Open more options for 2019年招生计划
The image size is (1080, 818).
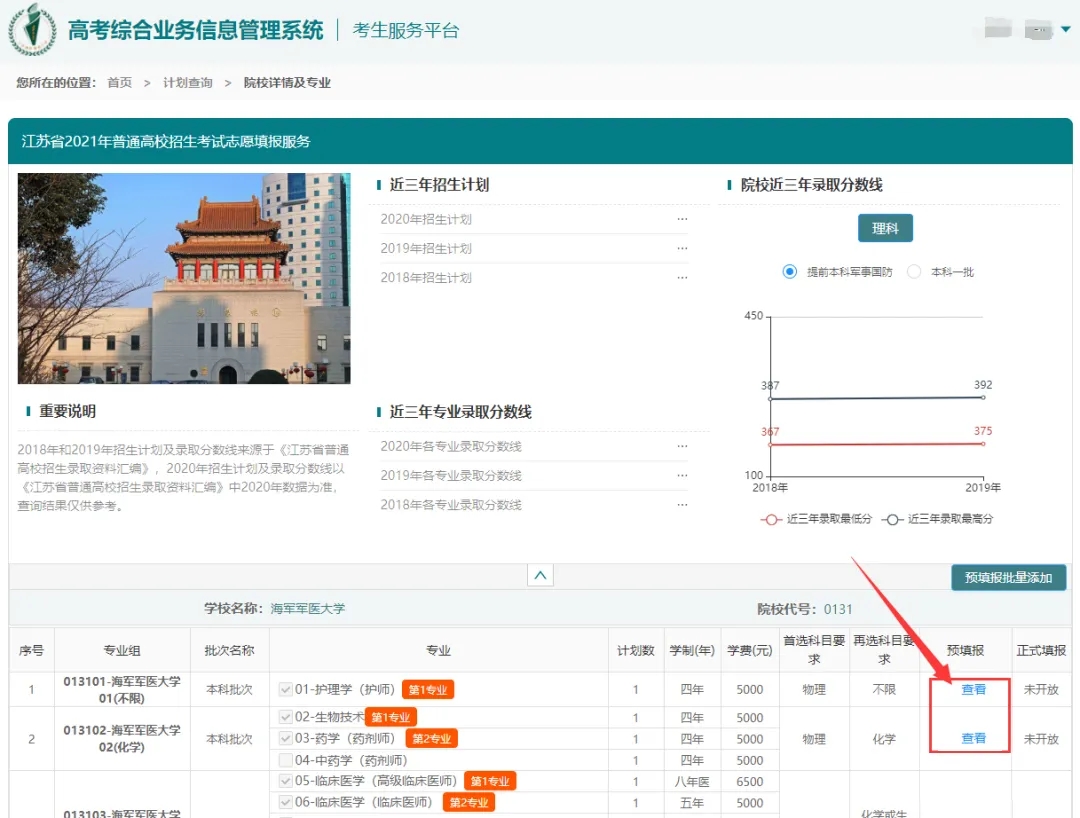pyautogui.click(x=682, y=248)
